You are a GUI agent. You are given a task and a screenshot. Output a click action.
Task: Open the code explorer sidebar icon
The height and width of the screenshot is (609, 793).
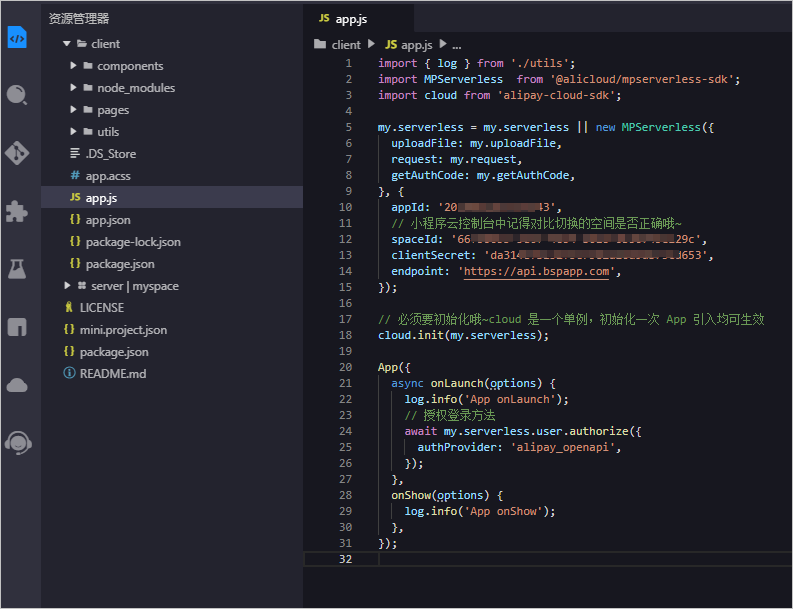point(17,37)
